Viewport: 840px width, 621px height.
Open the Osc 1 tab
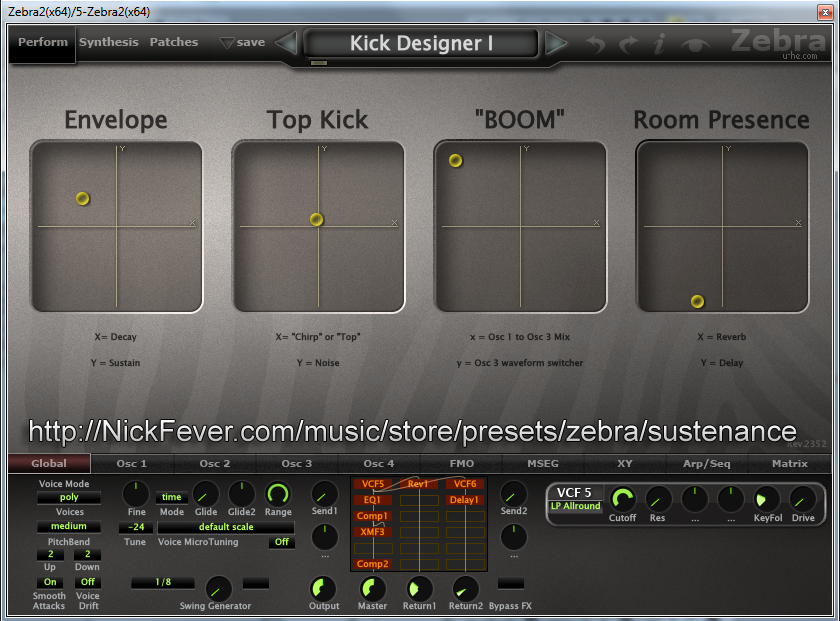click(x=132, y=463)
